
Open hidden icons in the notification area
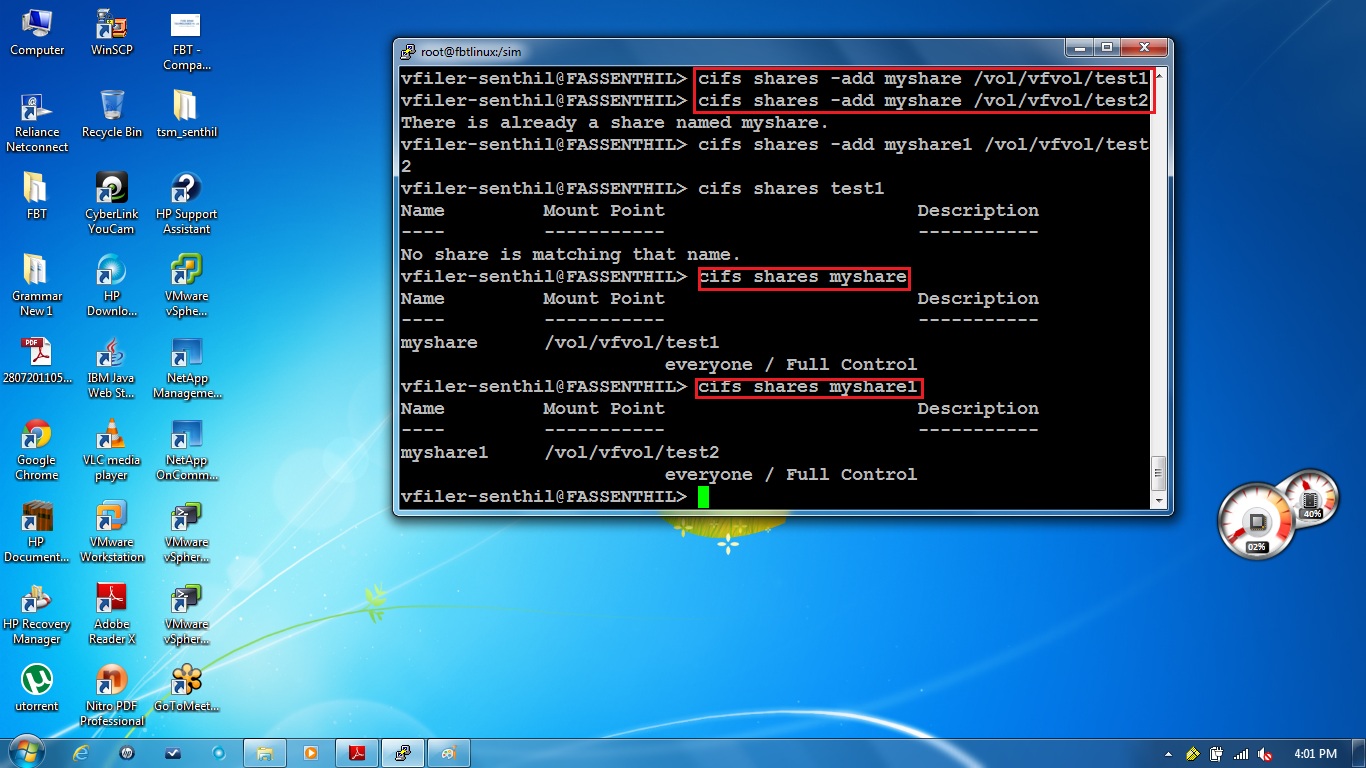1168,755
